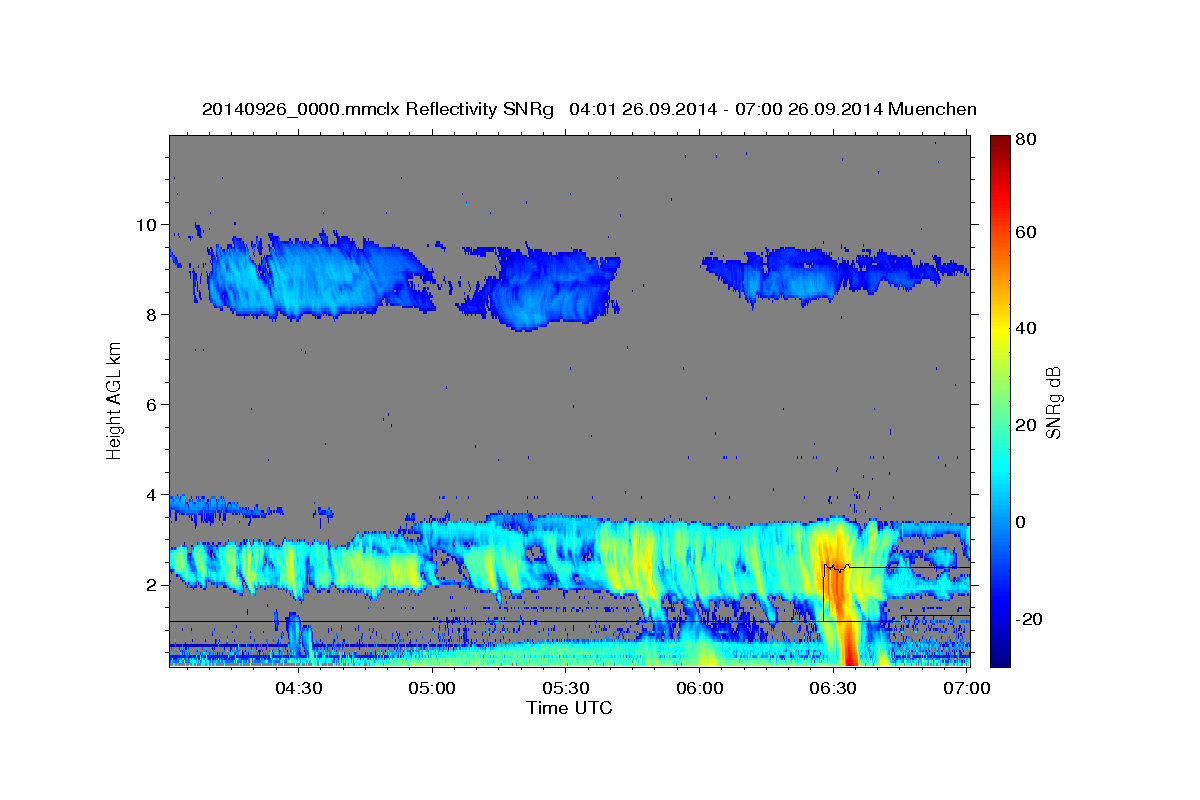Click the 04:30 time tick label
This screenshot has height=800, width=1200.
pyautogui.click(x=299, y=689)
